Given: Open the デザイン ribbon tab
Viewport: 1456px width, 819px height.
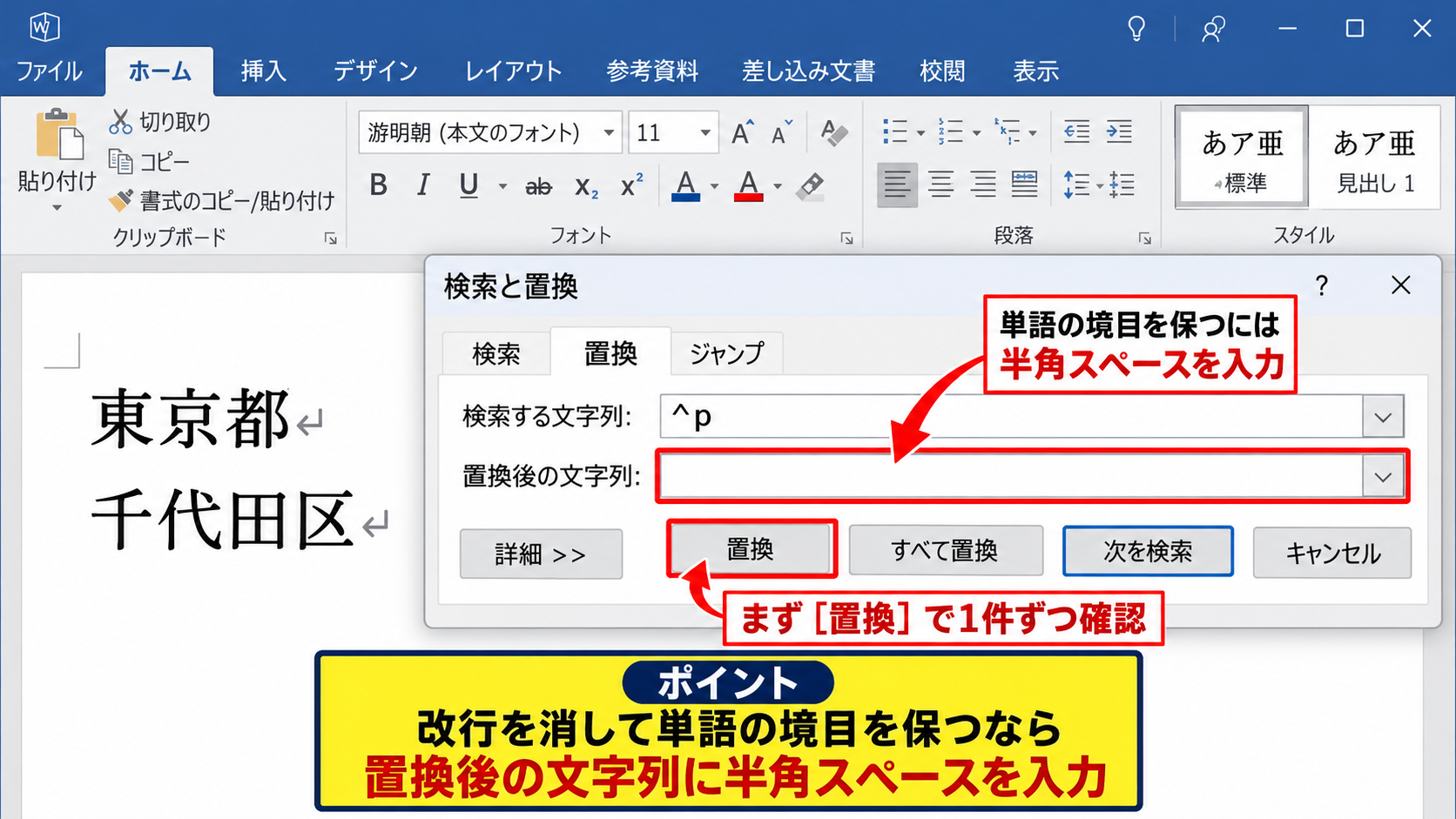Looking at the screenshot, I should click(376, 71).
